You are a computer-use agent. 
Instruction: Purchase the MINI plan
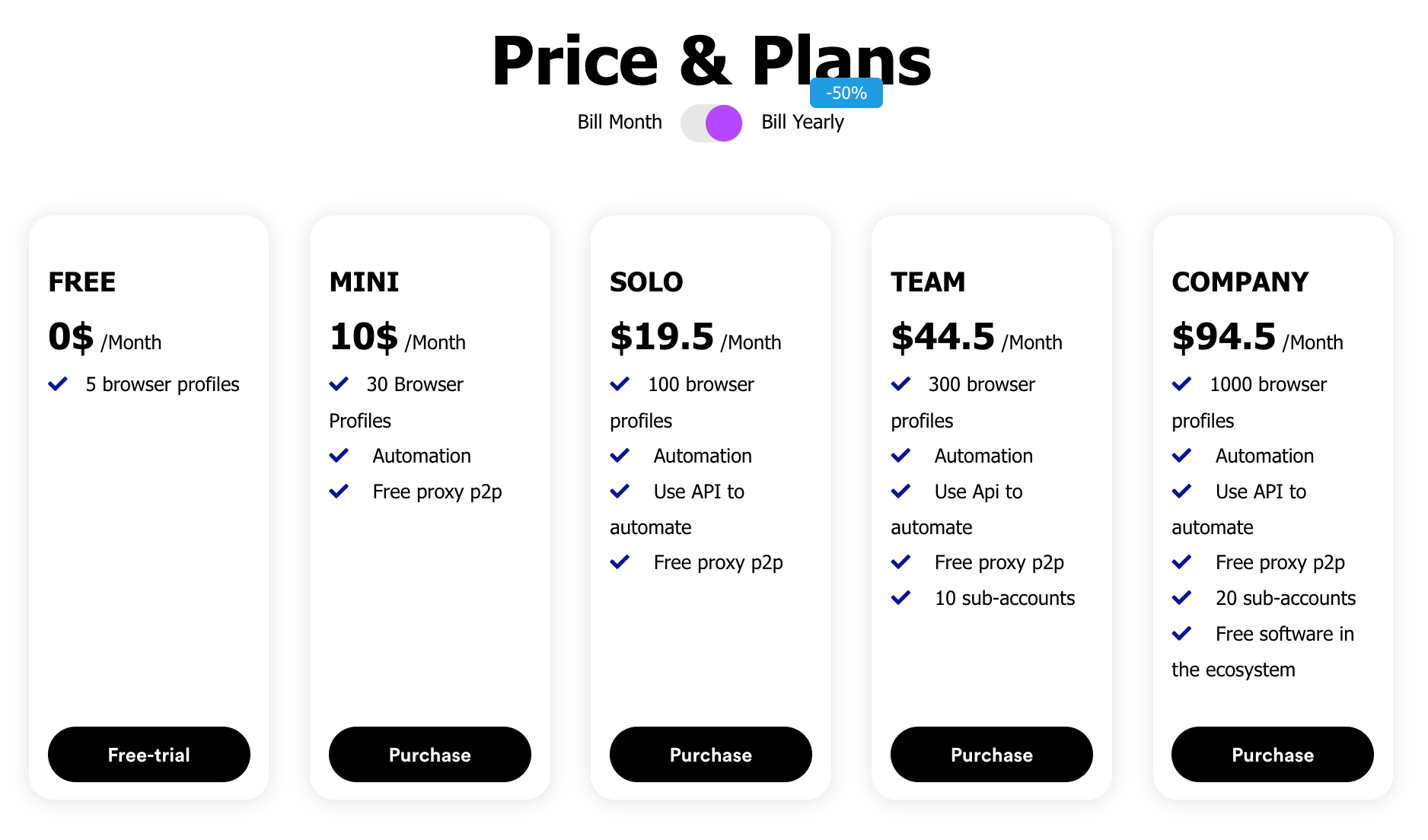(430, 754)
